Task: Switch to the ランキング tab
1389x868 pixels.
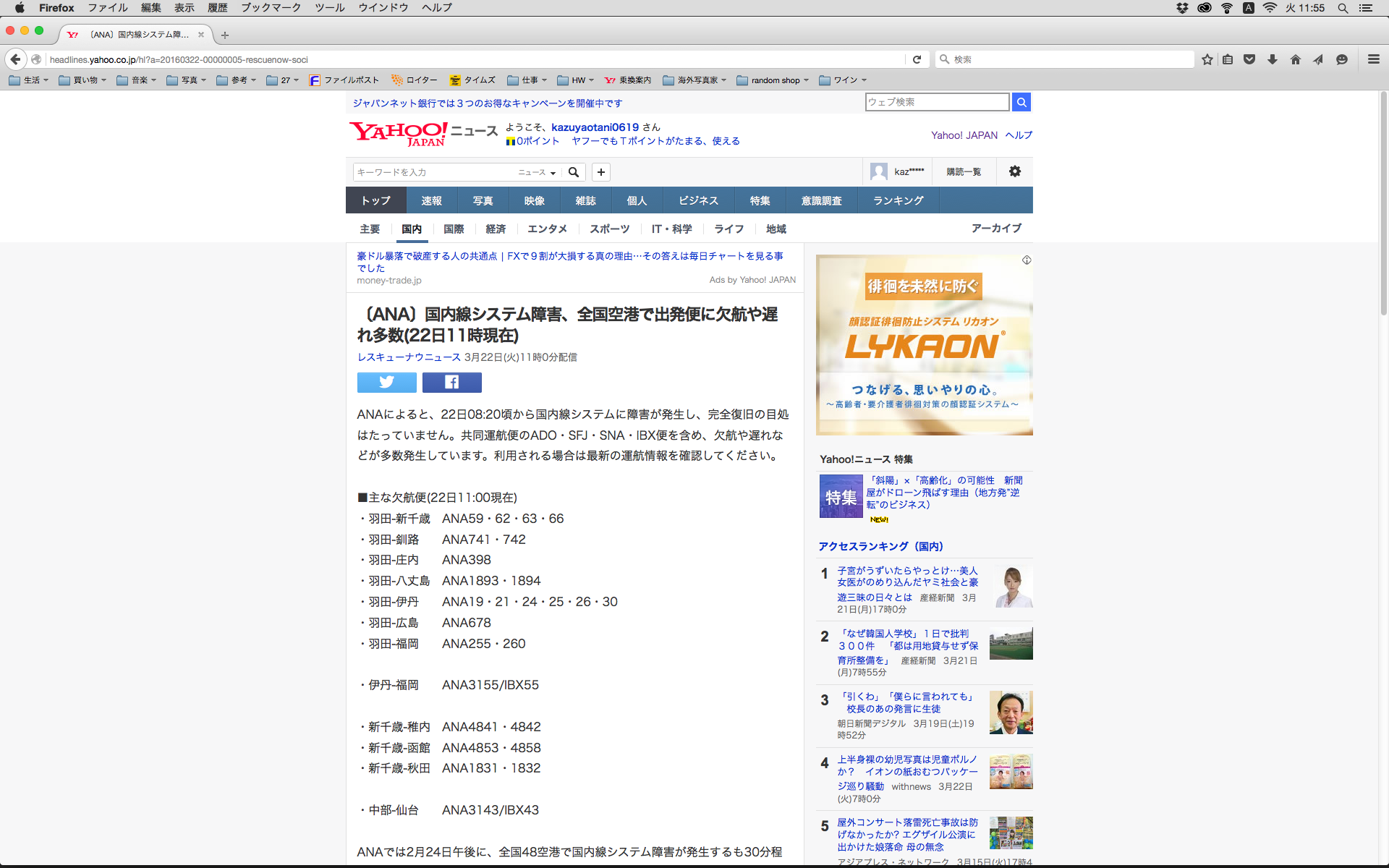Action: pyautogui.click(x=898, y=200)
